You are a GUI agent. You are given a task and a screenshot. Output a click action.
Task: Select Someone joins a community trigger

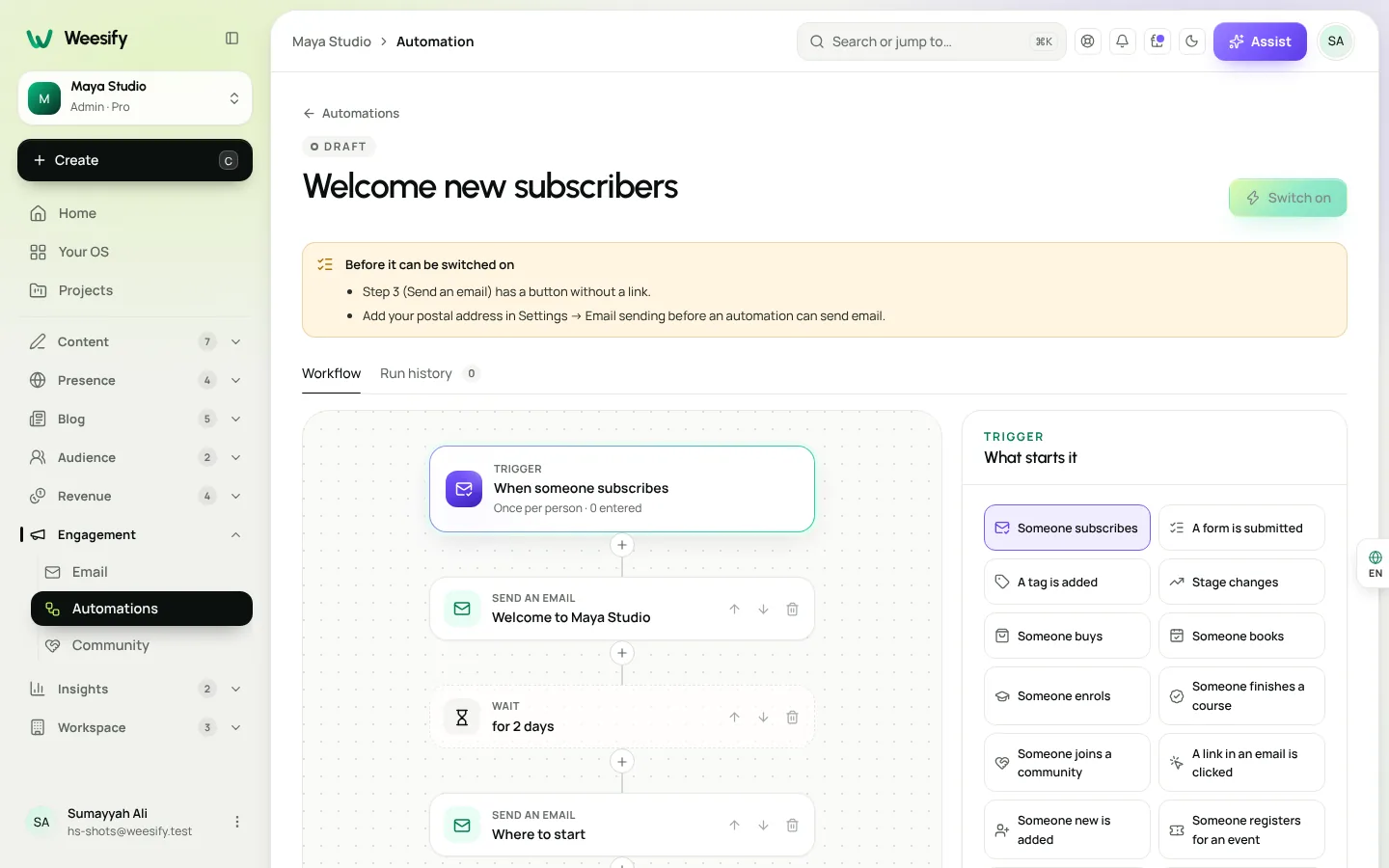(x=1067, y=763)
